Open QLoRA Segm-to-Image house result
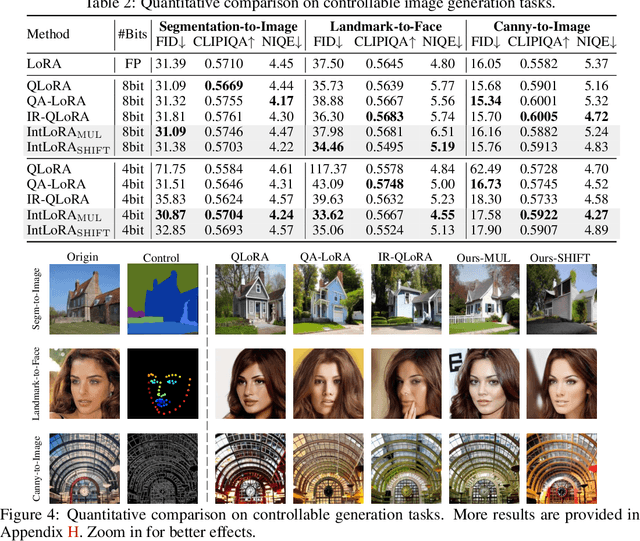Viewport: 640px width, 541px height. 251,299
